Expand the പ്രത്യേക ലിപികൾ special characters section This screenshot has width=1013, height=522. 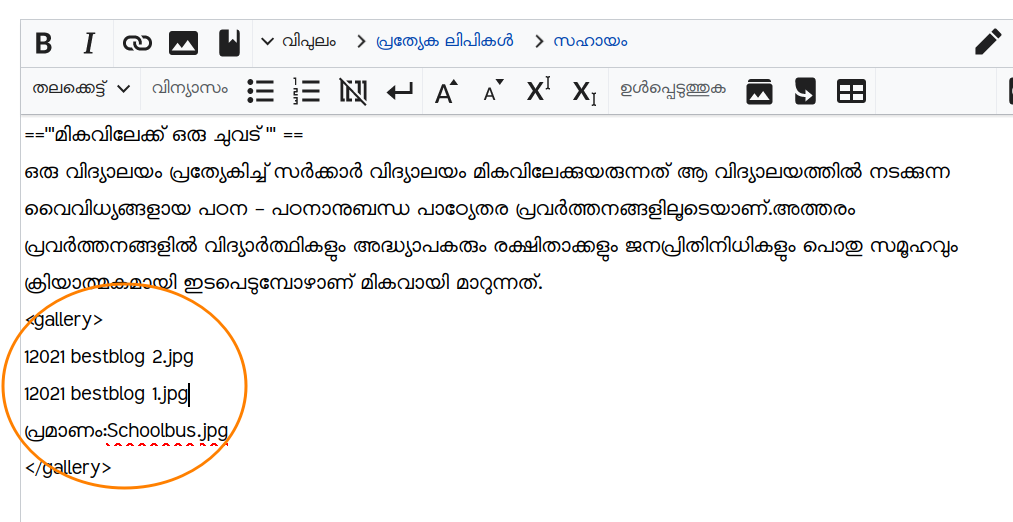tap(435, 41)
